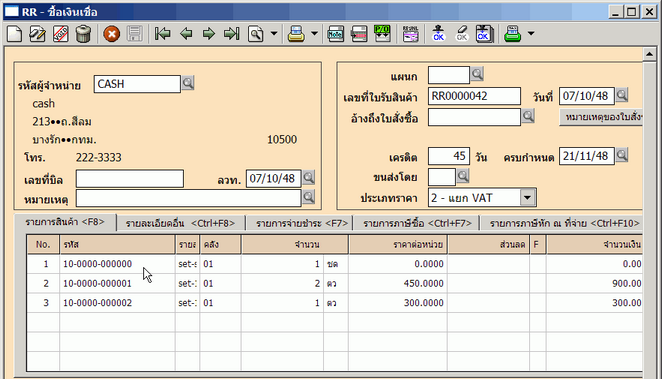Click the ขนส่งโดย input field
662x379 pixels.
tap(442, 177)
